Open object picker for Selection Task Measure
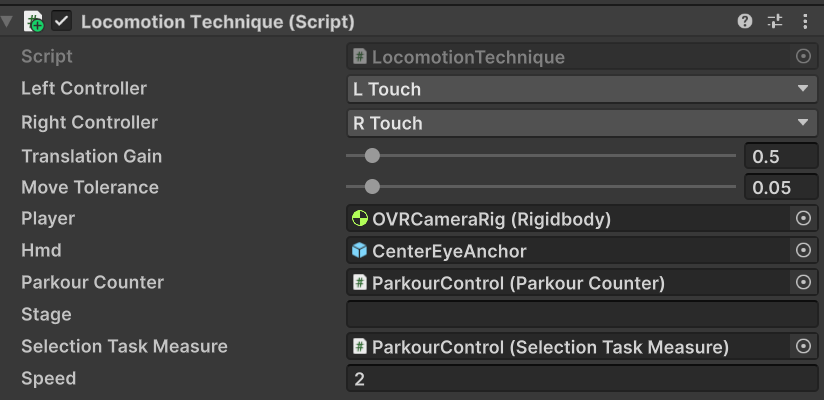 coord(803,347)
